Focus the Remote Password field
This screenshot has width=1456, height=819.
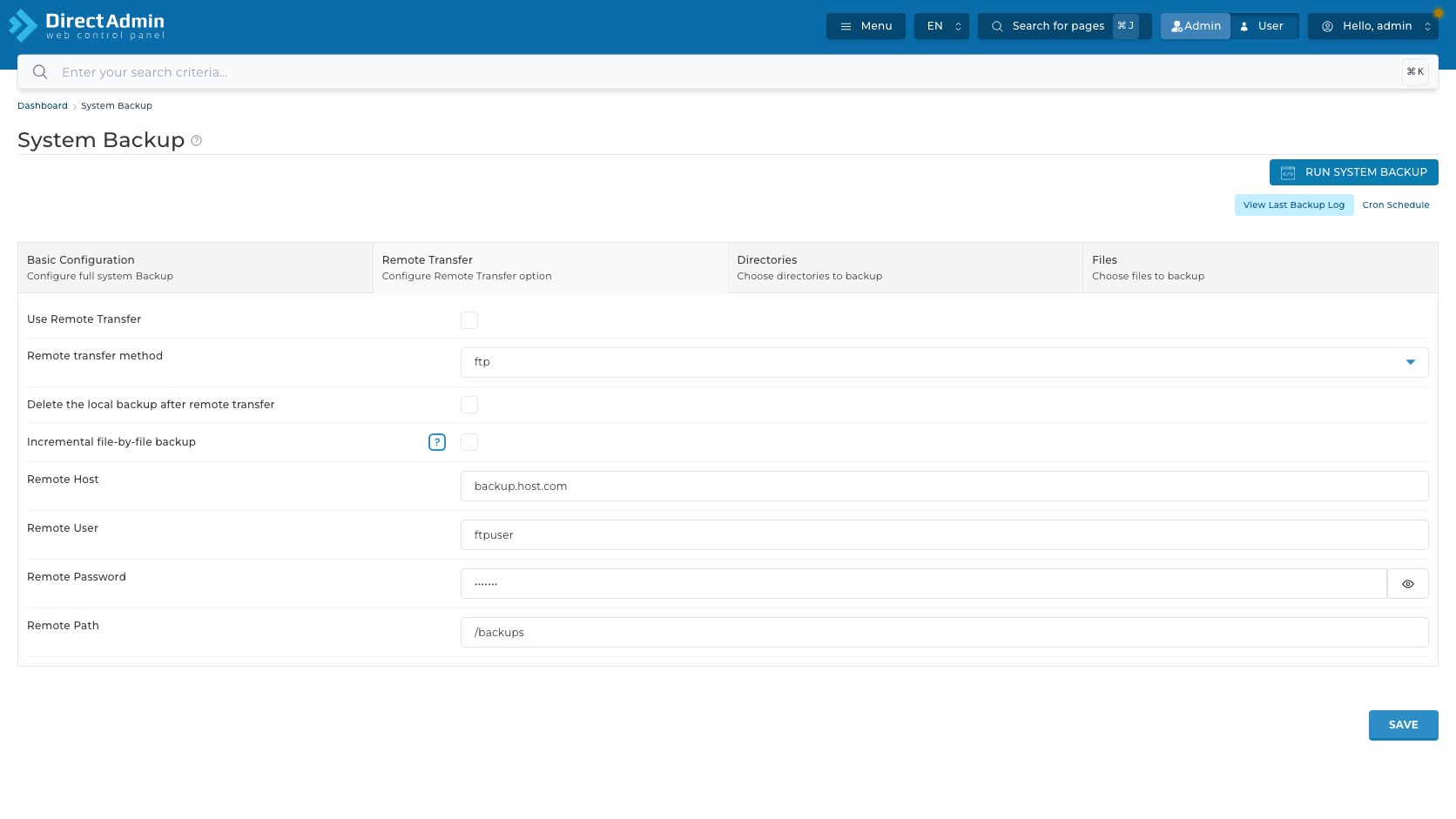coord(923,584)
